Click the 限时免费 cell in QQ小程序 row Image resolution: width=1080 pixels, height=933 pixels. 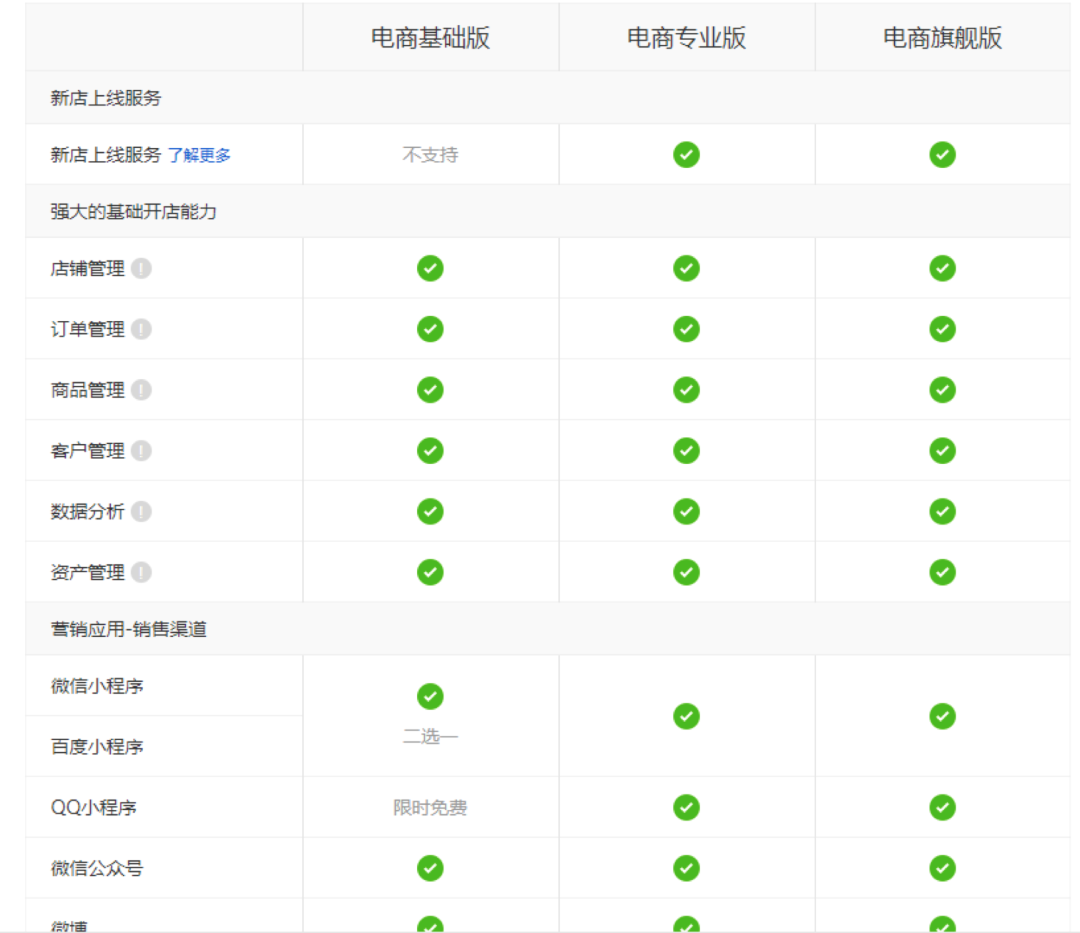pyautogui.click(x=430, y=808)
